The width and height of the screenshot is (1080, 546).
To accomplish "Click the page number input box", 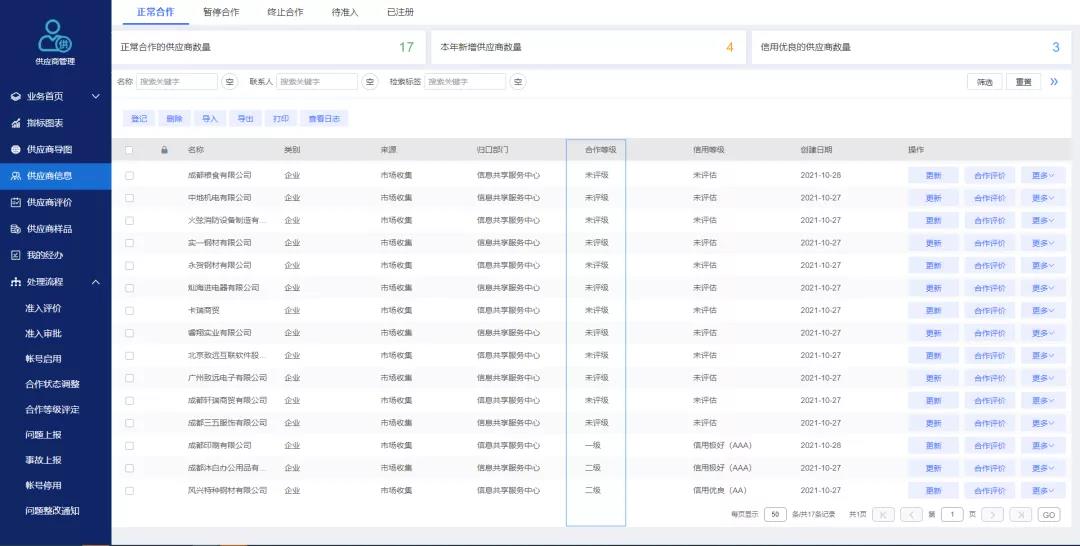I will [x=952, y=514].
